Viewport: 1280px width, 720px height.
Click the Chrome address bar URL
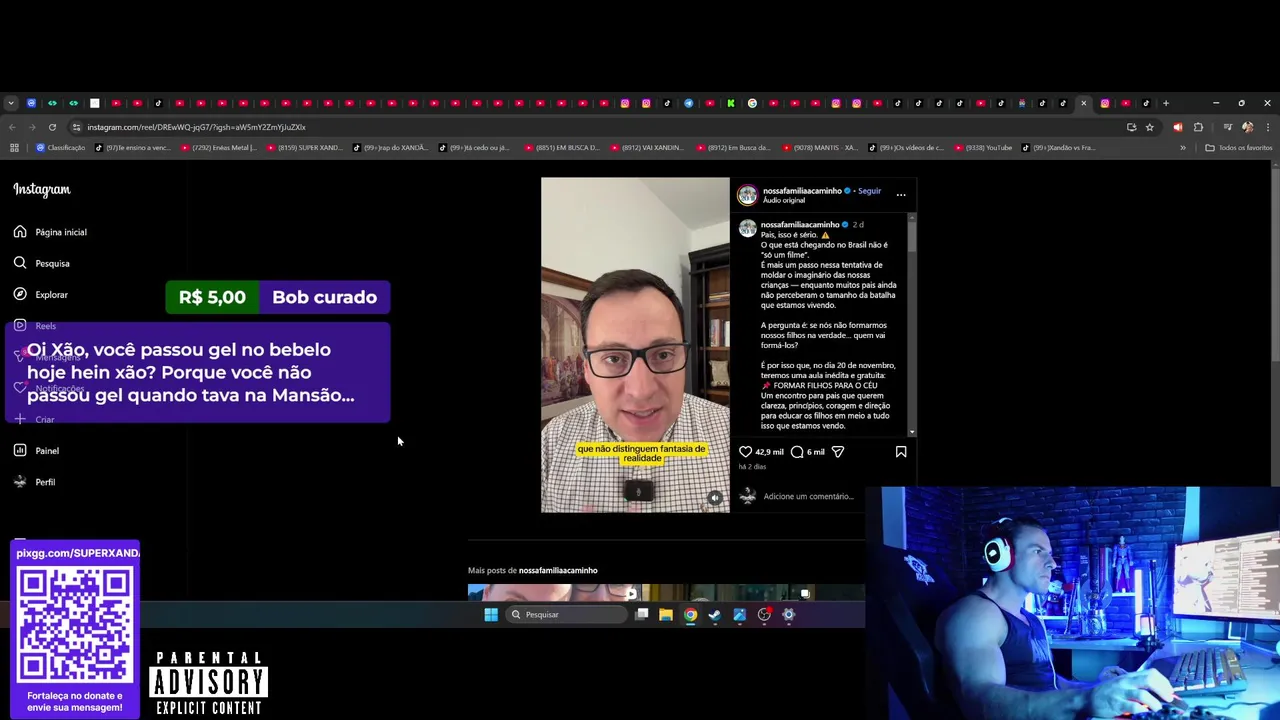(196, 127)
